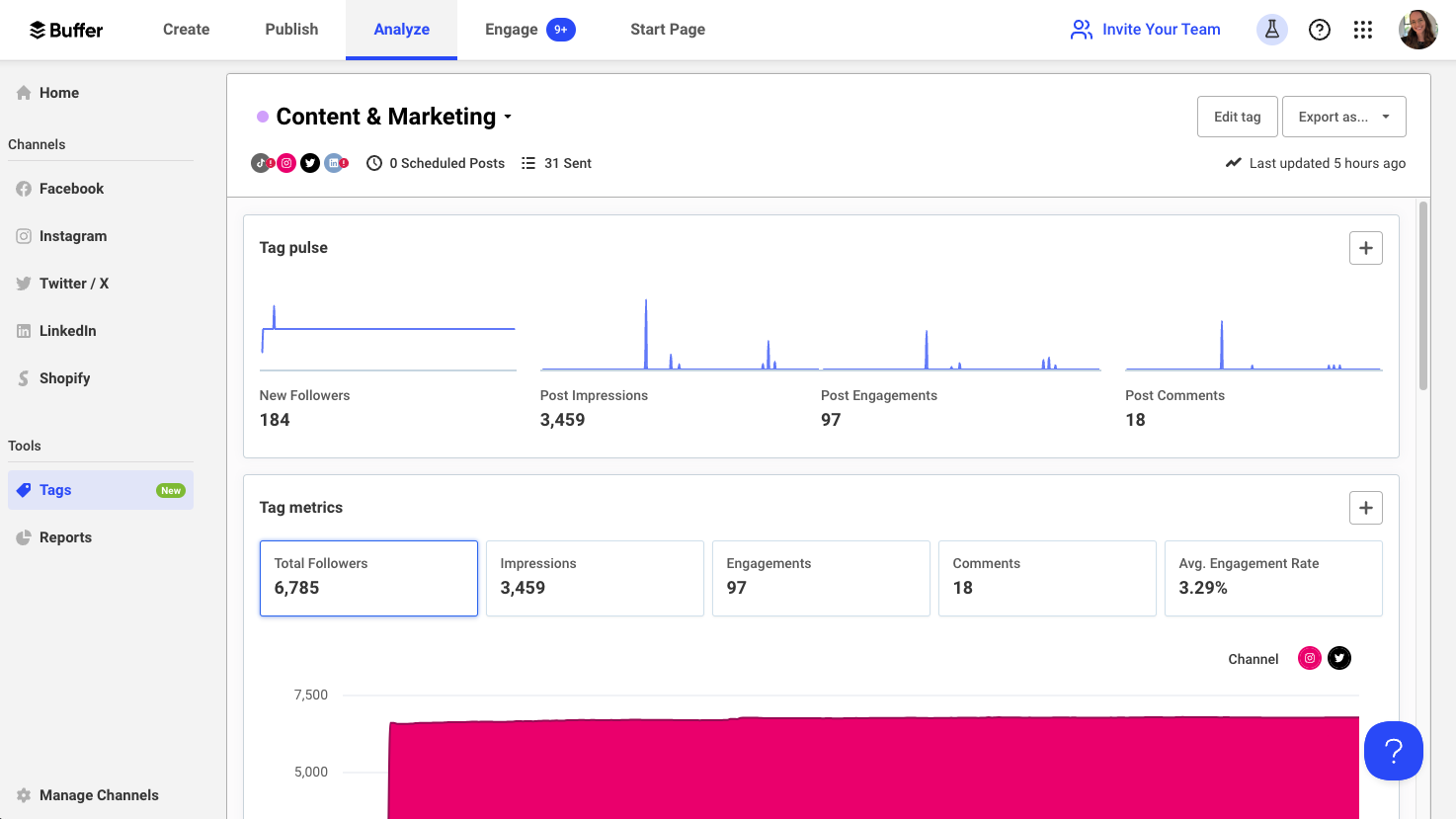Open the help question mark icon

(1319, 30)
